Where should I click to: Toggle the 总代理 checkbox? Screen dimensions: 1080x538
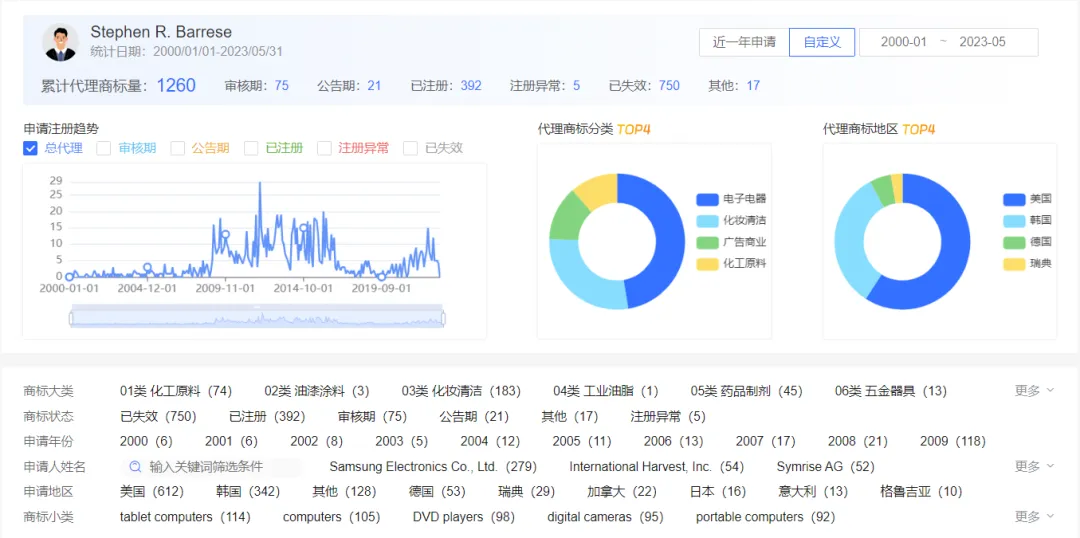point(30,148)
